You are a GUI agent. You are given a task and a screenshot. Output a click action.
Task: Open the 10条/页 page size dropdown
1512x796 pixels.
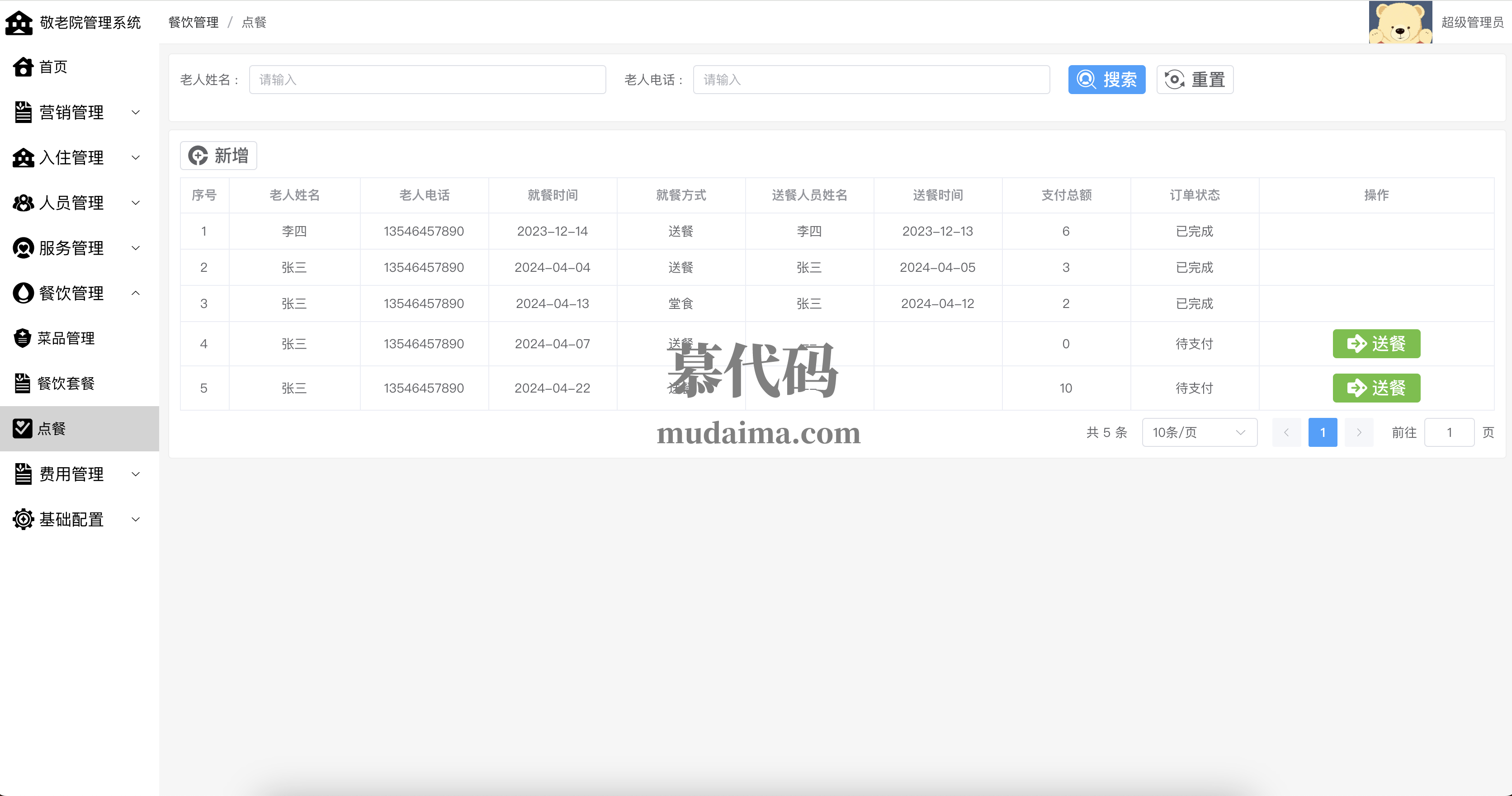point(1199,433)
